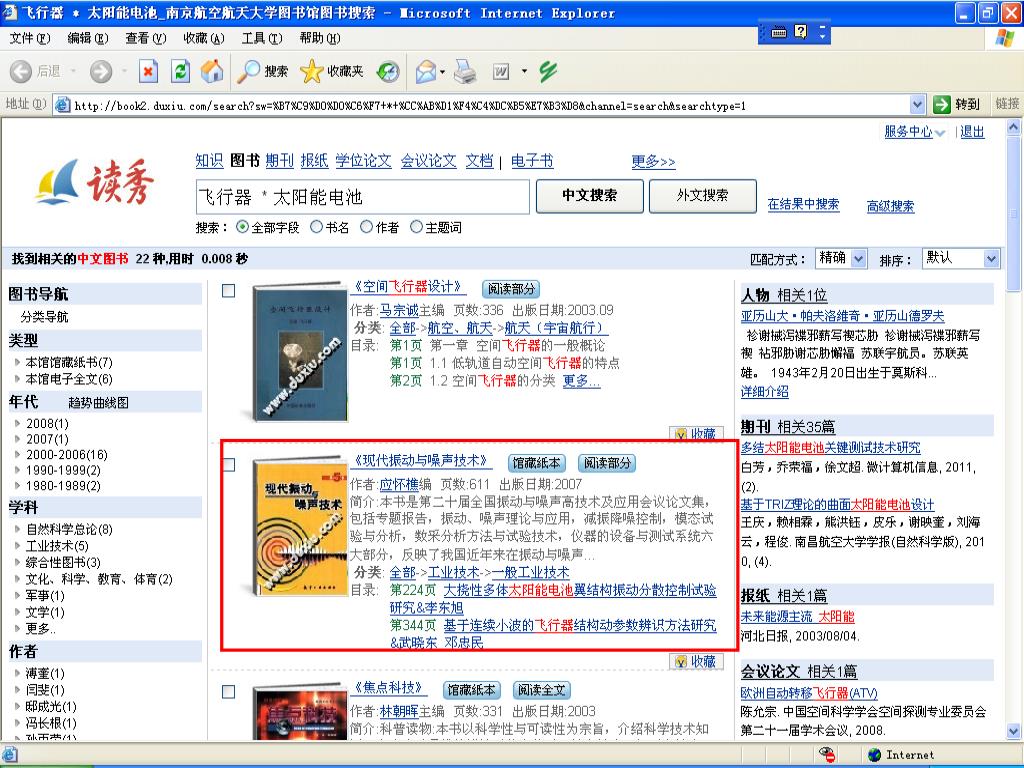Switch to the 学位论文 search tab

tap(363, 161)
